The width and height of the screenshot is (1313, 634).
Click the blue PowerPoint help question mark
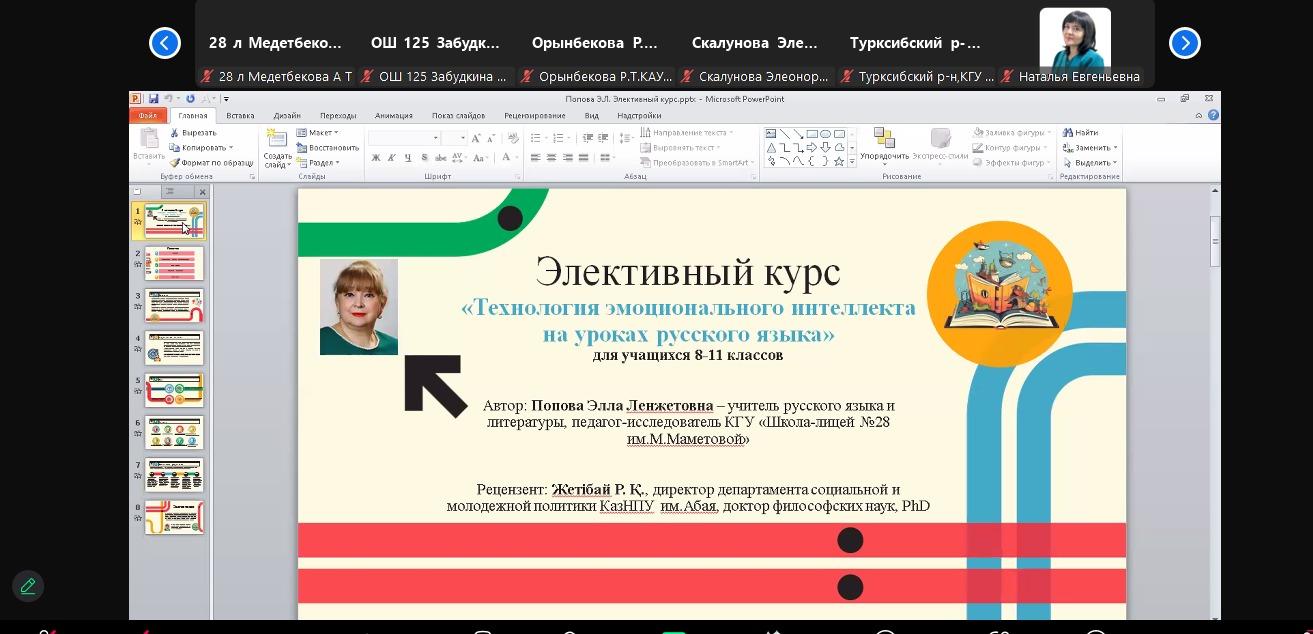tap(1213, 115)
